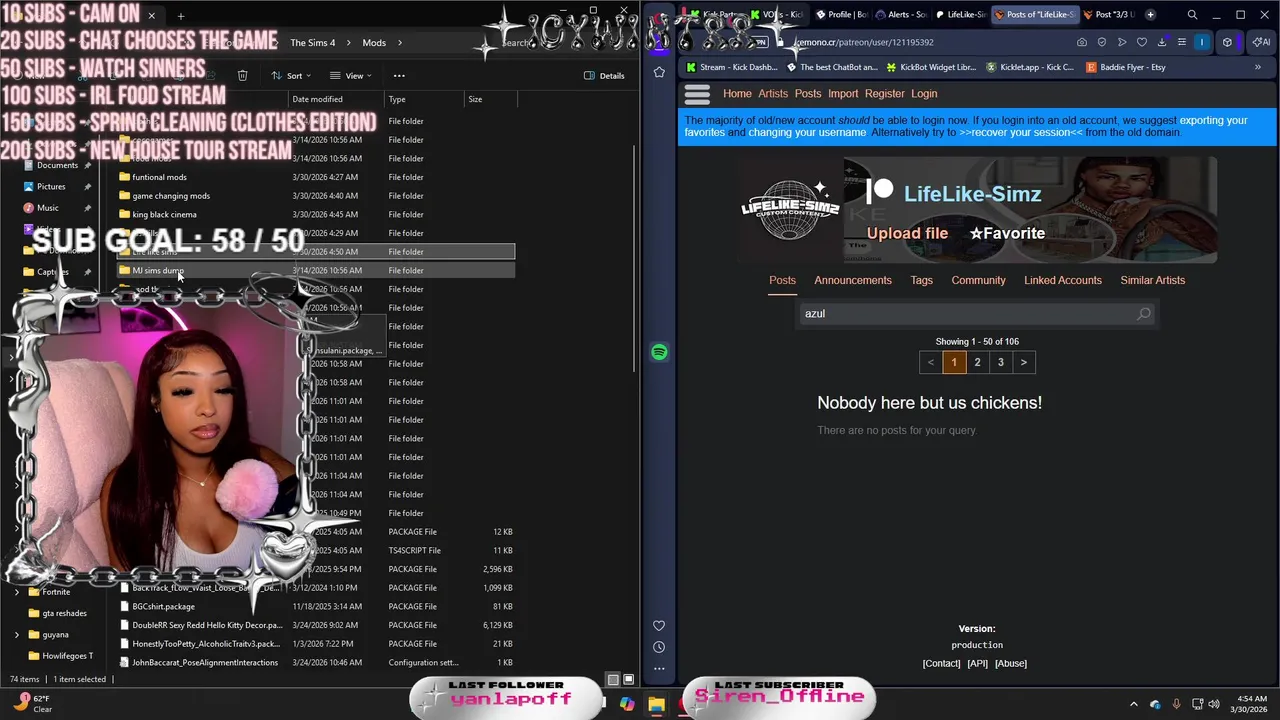Switch to the Announcements tab

[853, 280]
